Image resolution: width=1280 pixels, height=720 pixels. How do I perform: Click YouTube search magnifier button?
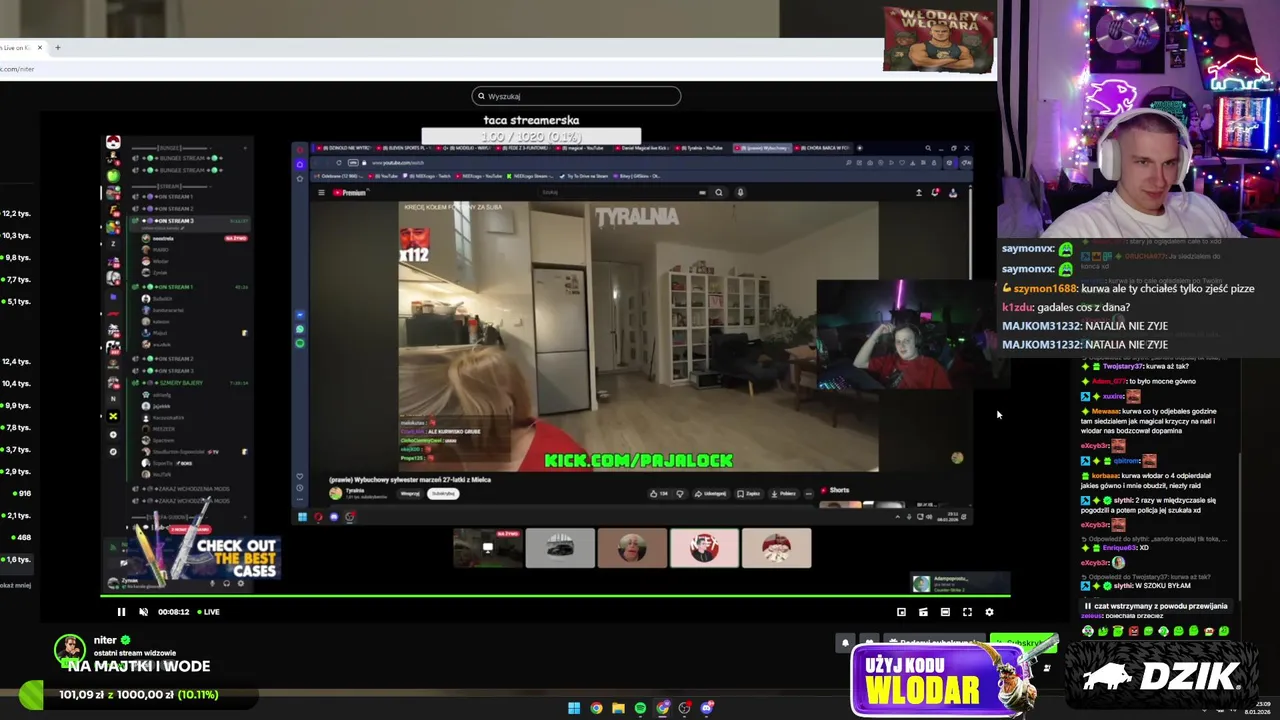(x=718, y=193)
